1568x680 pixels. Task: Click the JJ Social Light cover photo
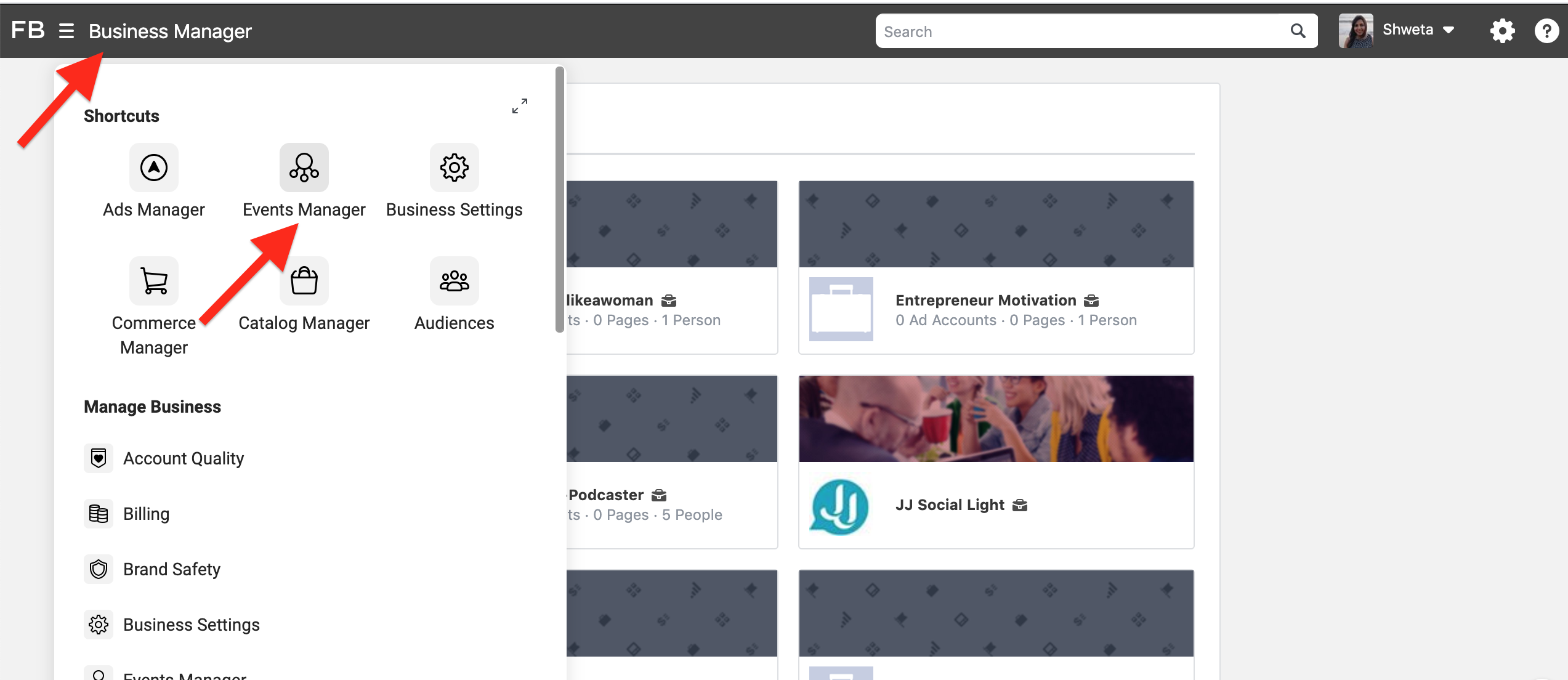point(996,419)
